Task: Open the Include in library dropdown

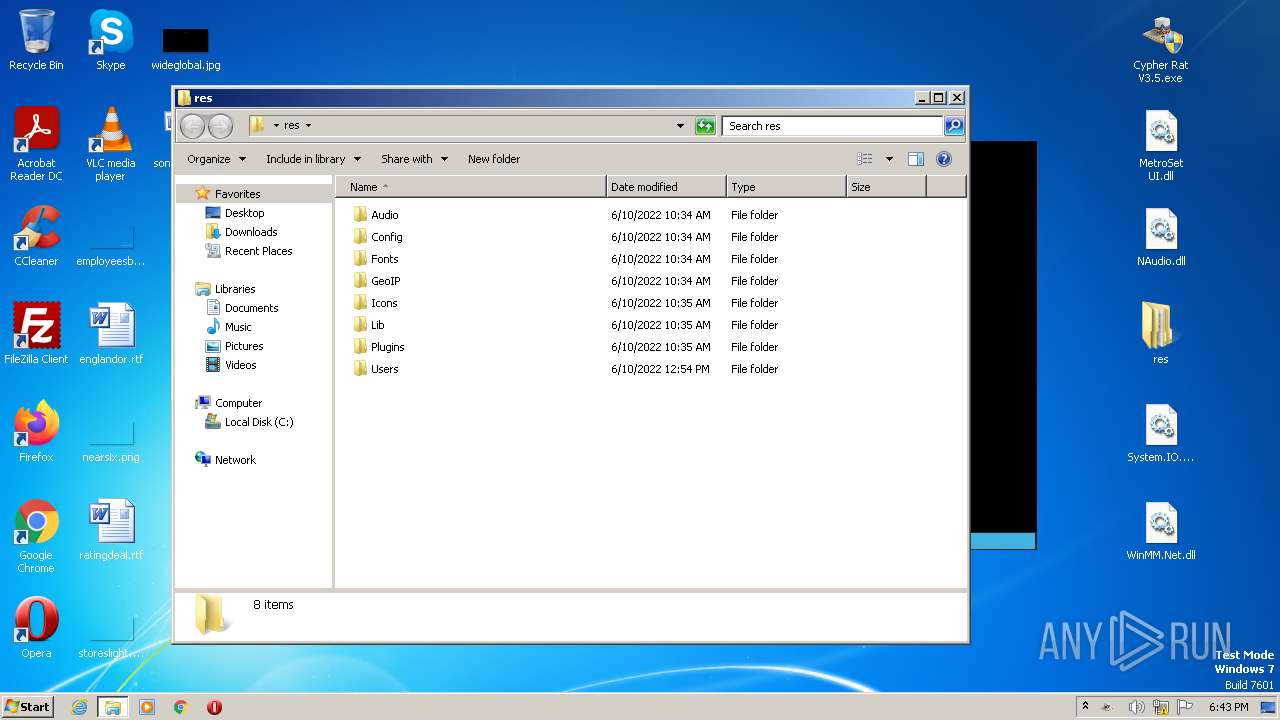Action: [313, 159]
